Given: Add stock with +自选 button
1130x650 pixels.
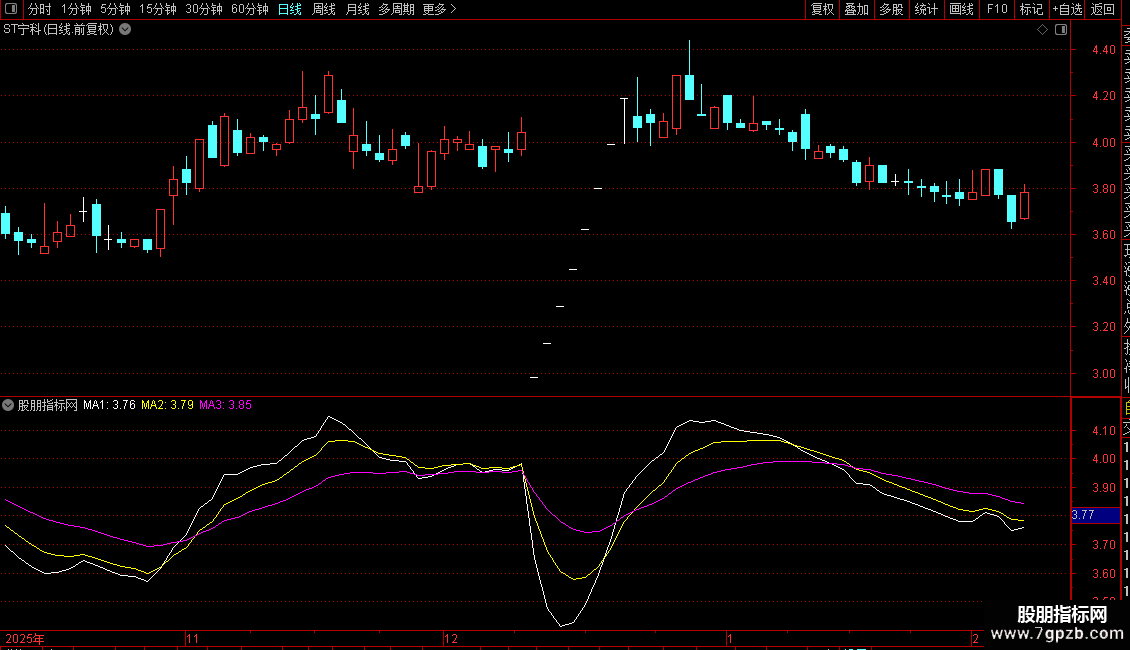Looking at the screenshot, I should [1066, 9].
